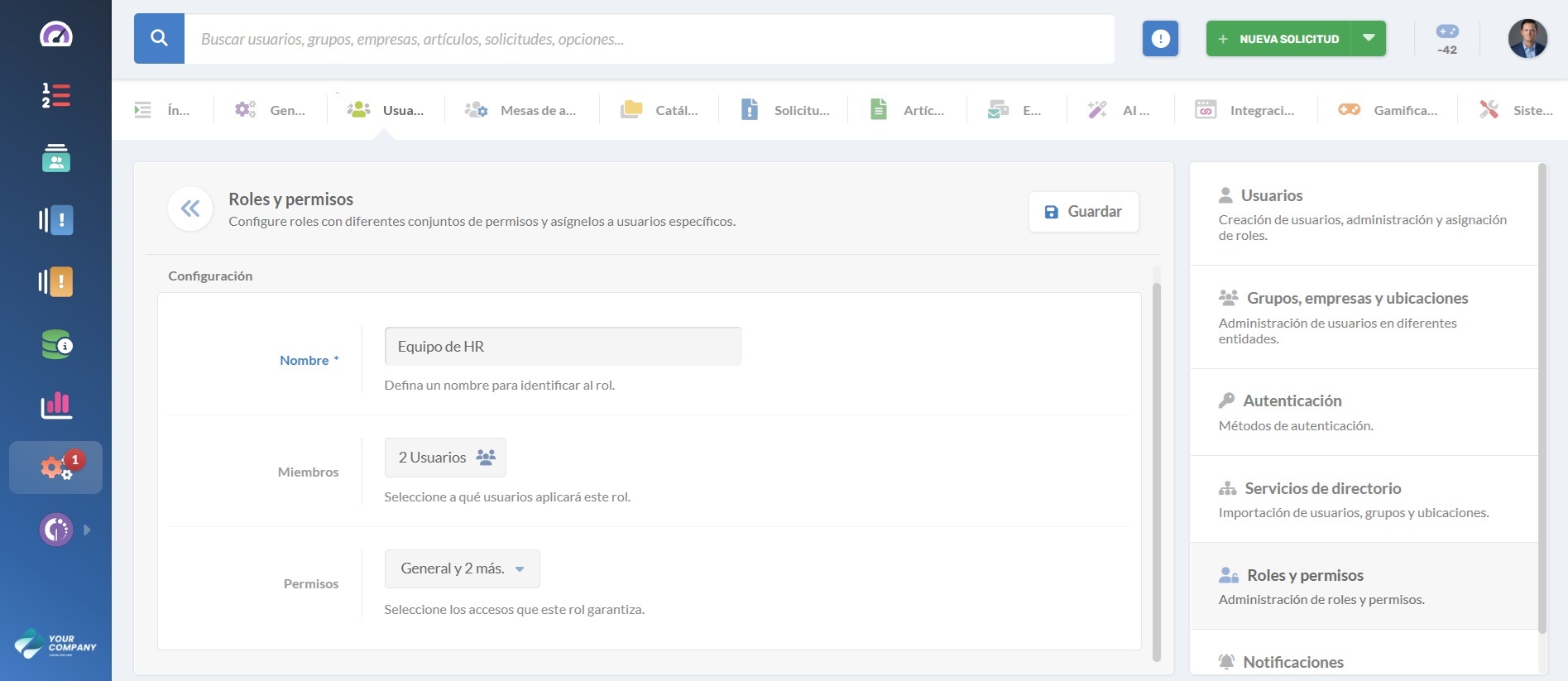Open the dashboard gauge icon in sidebar
Viewport: 1568px width, 681px height.
click(55, 35)
